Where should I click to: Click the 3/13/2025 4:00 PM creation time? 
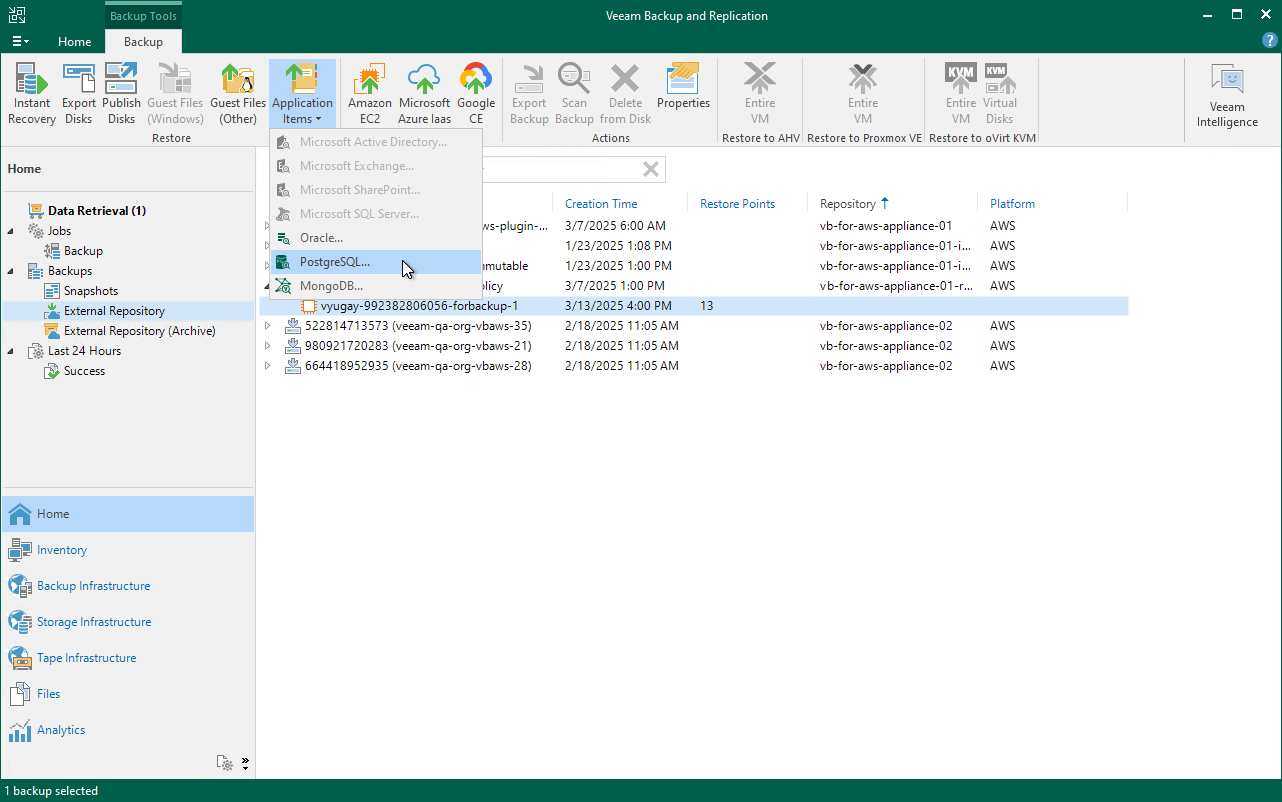[618, 306]
